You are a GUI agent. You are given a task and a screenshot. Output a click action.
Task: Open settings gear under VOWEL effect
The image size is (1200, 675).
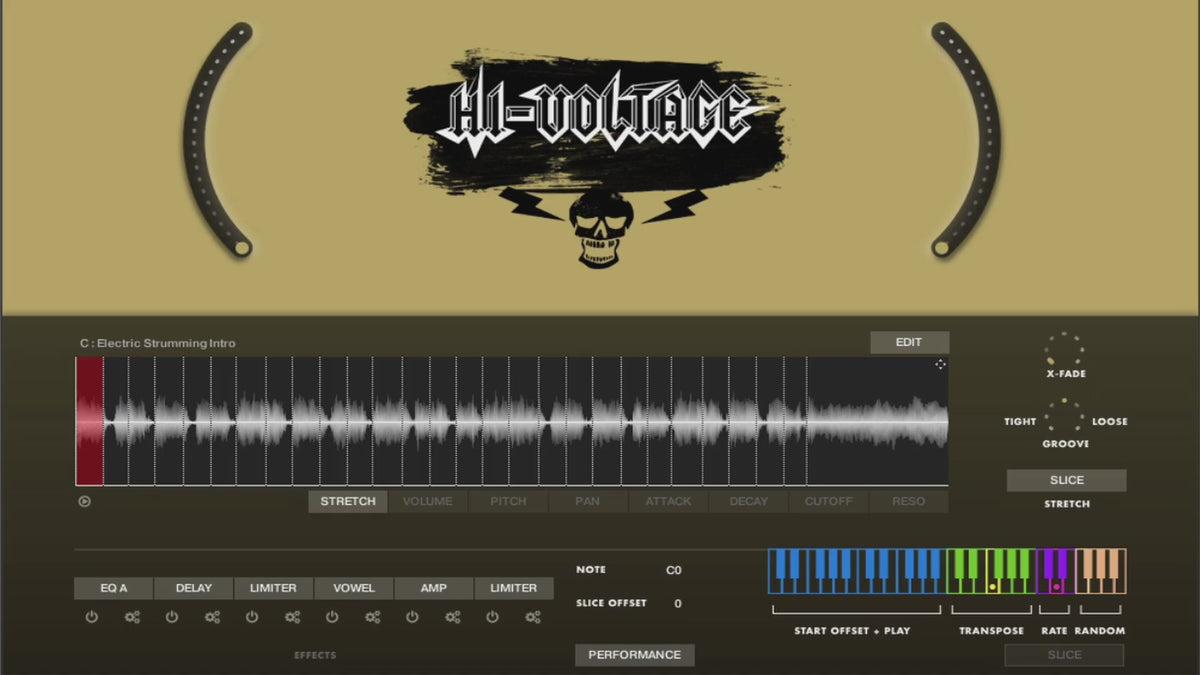click(372, 618)
